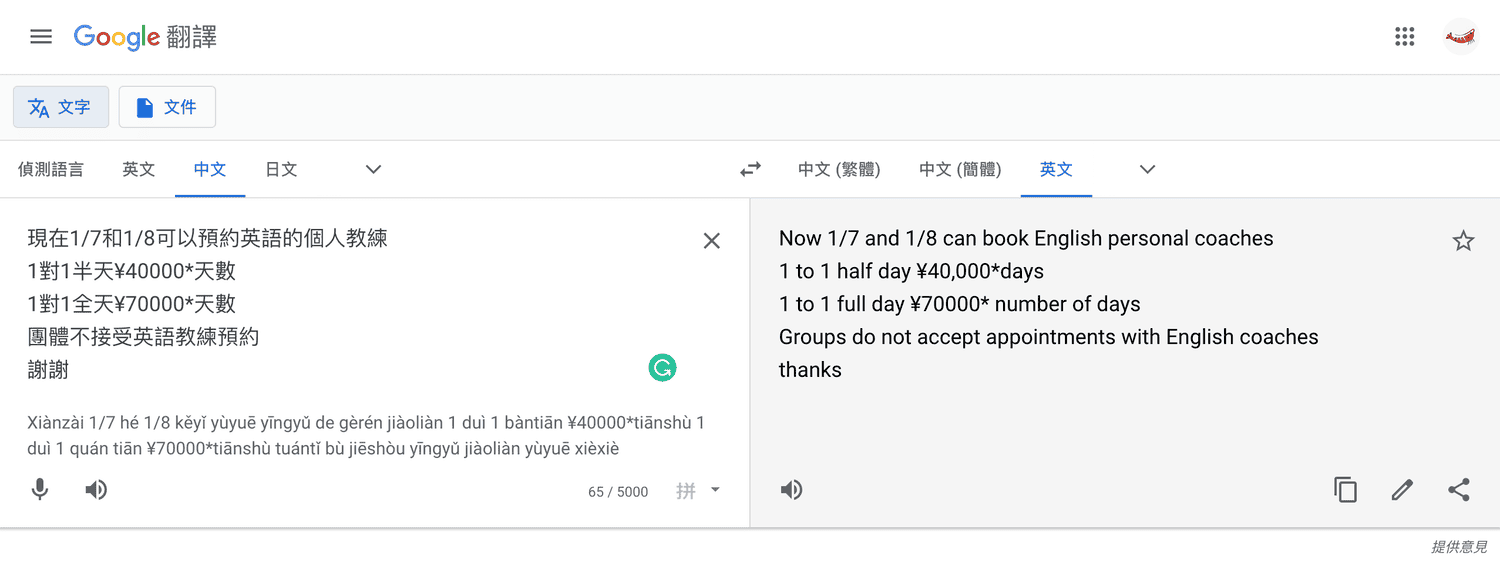Click the 提供意見 feedback link

[1458, 547]
